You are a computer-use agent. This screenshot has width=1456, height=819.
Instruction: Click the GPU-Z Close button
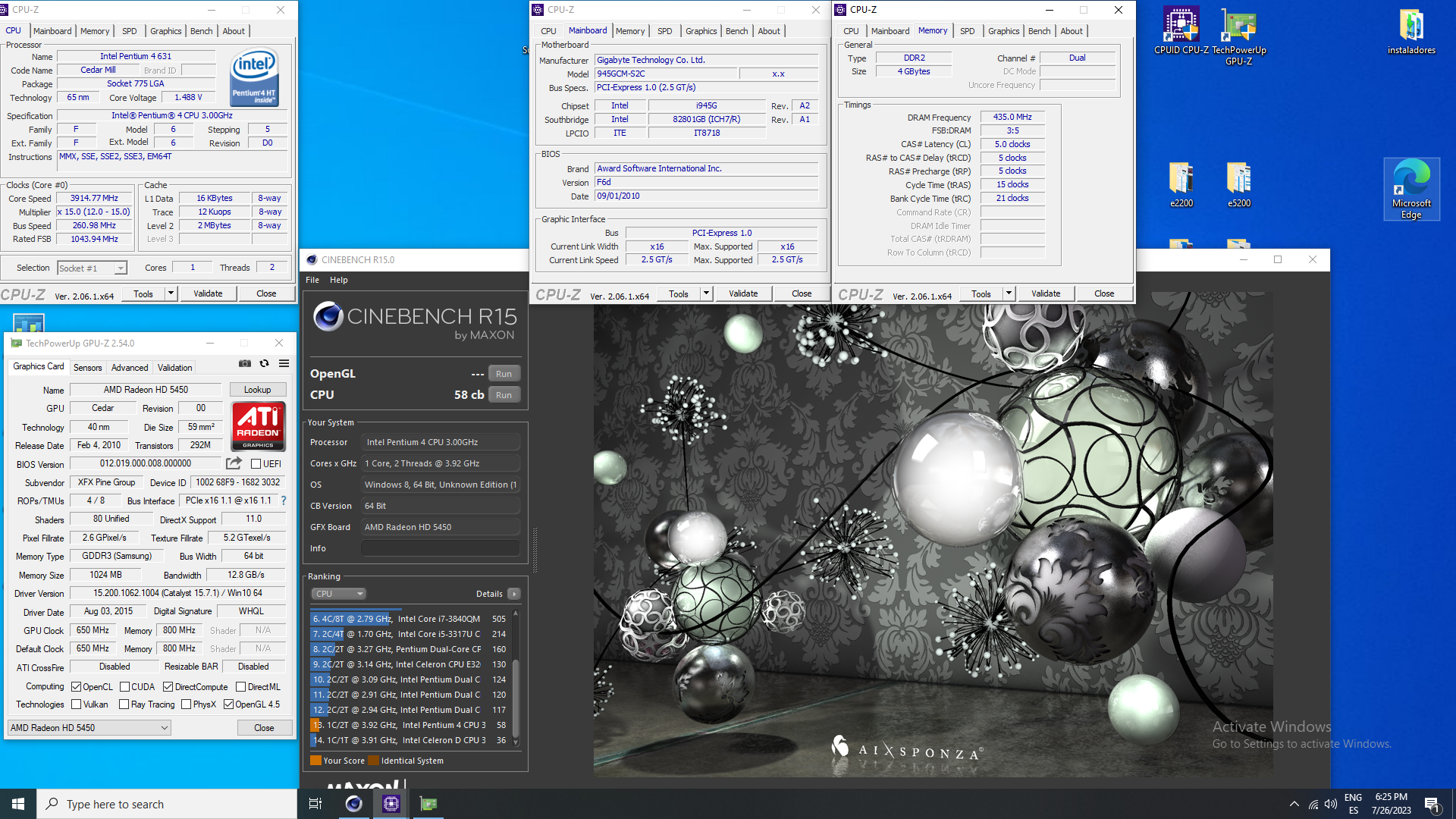(x=264, y=727)
